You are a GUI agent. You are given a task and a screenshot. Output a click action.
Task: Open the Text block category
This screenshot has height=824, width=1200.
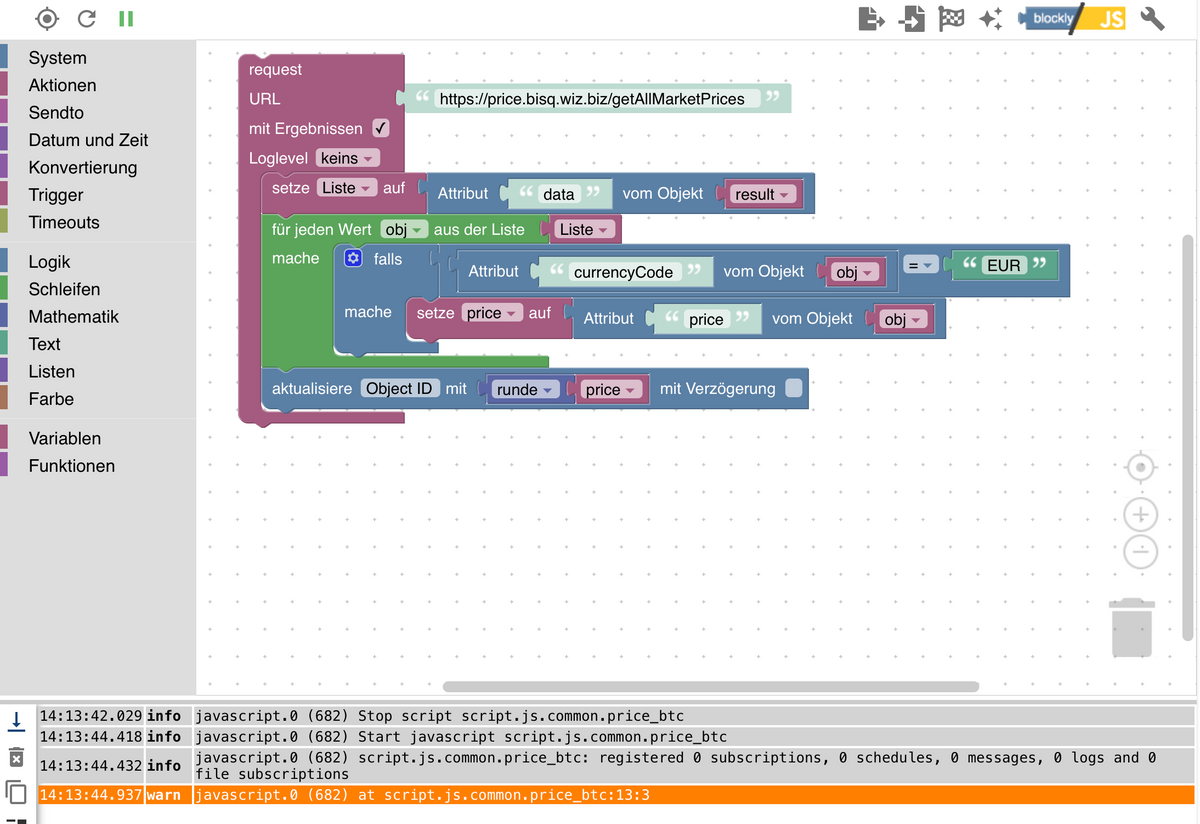[x=45, y=344]
